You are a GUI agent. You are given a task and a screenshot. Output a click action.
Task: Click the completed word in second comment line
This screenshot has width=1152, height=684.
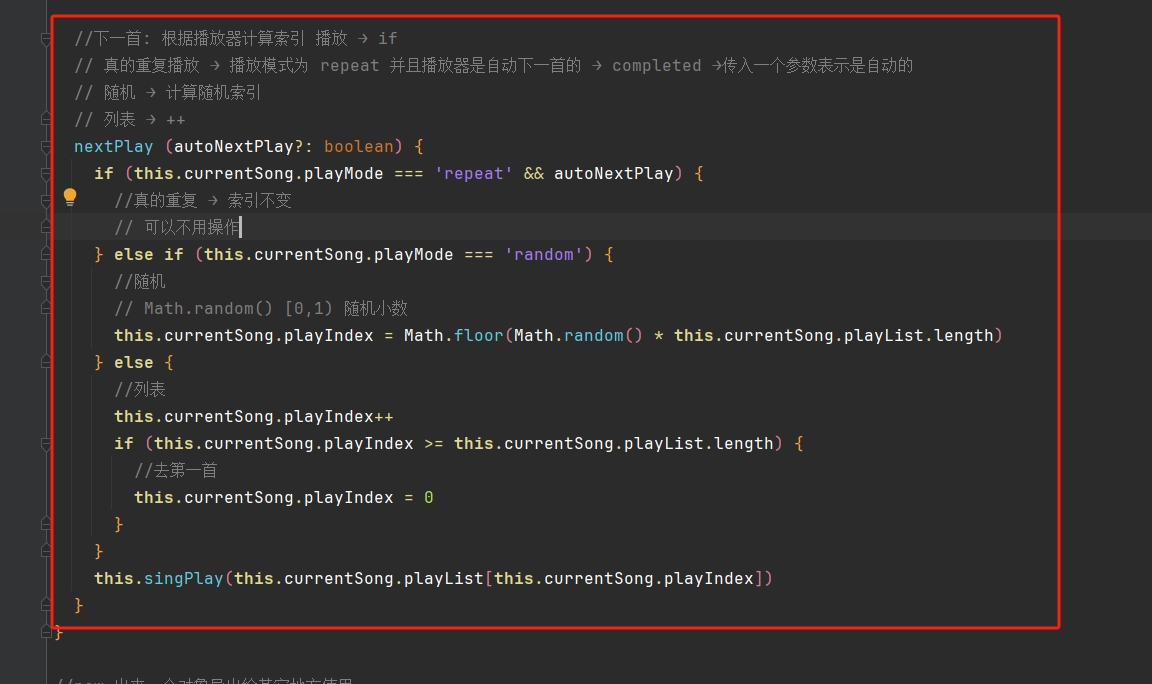tap(656, 65)
